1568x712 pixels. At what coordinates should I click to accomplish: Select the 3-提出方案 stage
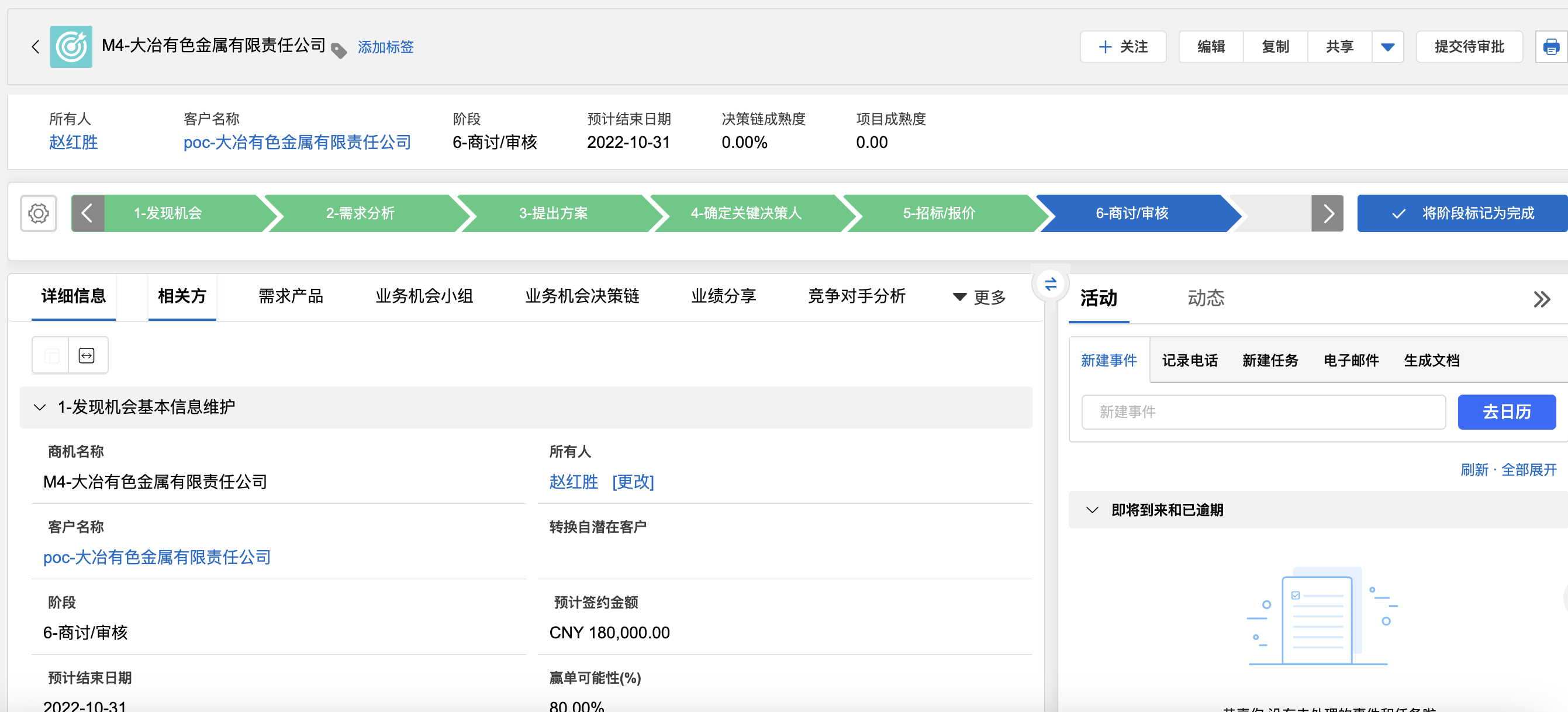point(552,213)
